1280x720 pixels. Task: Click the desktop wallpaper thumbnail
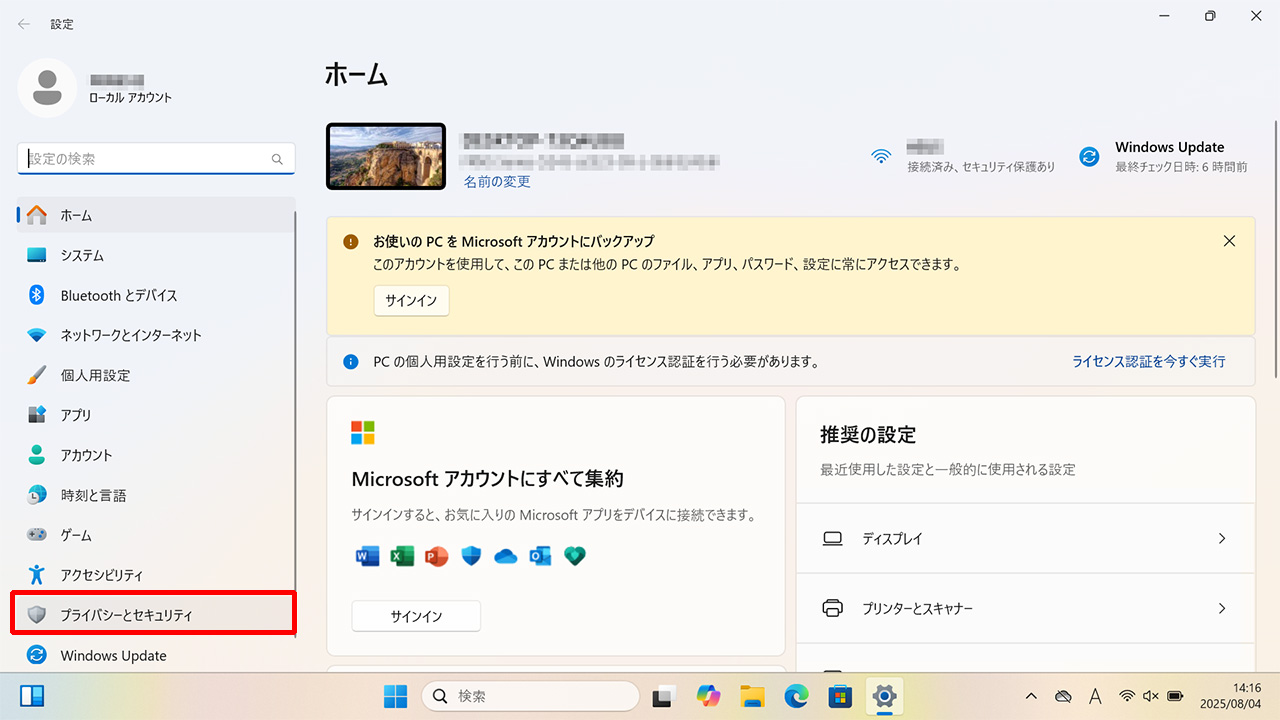386,156
